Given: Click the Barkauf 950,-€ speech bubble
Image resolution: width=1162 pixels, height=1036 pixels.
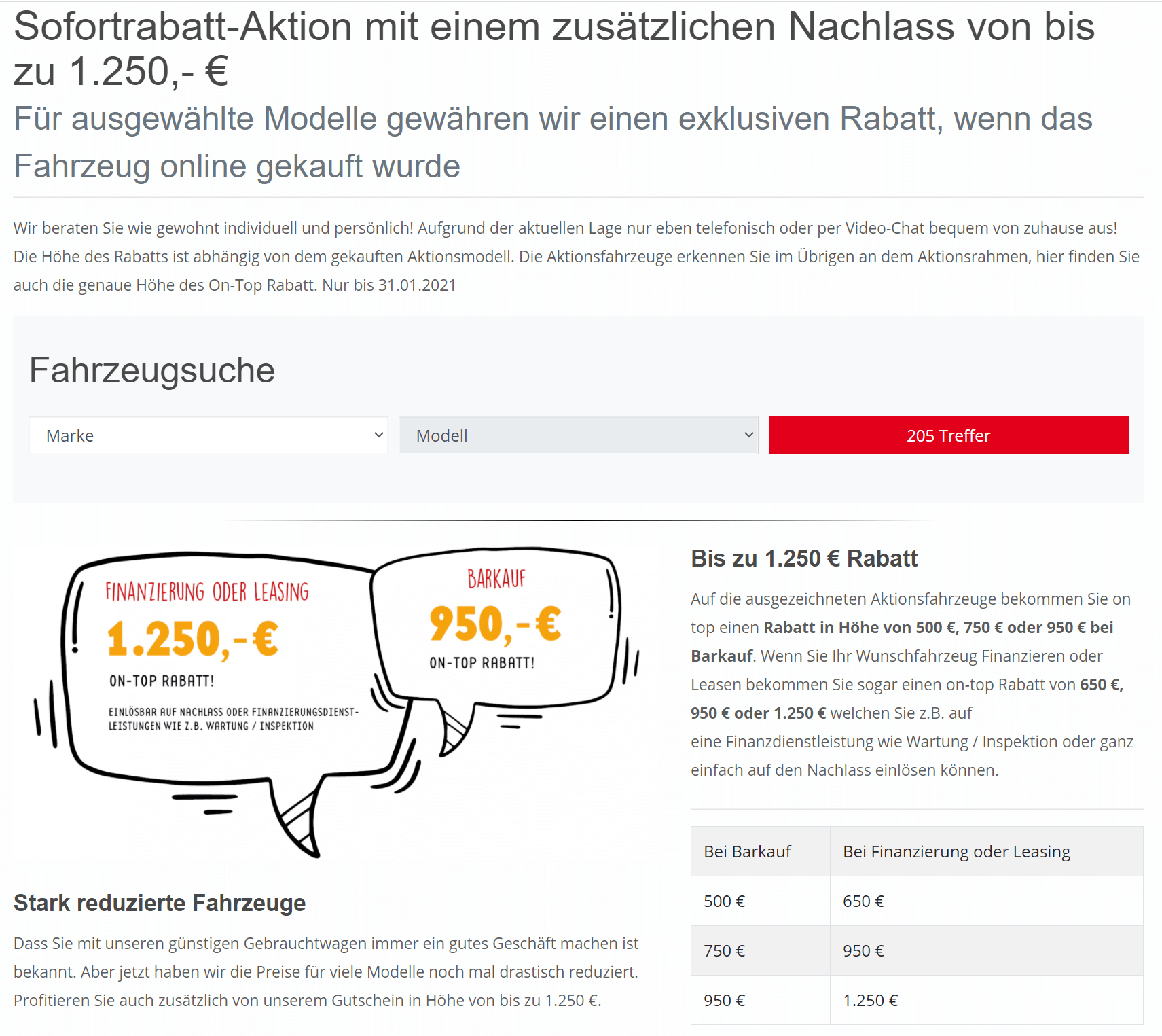Looking at the screenshot, I should click(x=496, y=625).
